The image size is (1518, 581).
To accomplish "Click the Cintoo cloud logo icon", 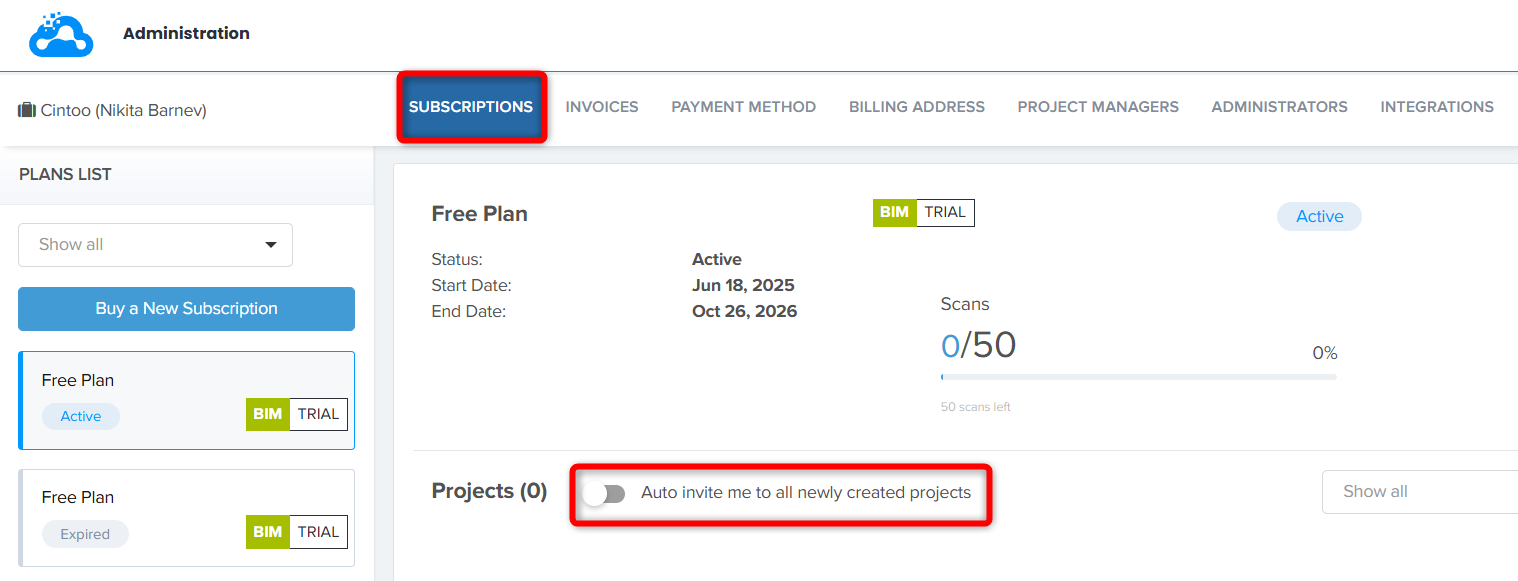I will point(61,34).
